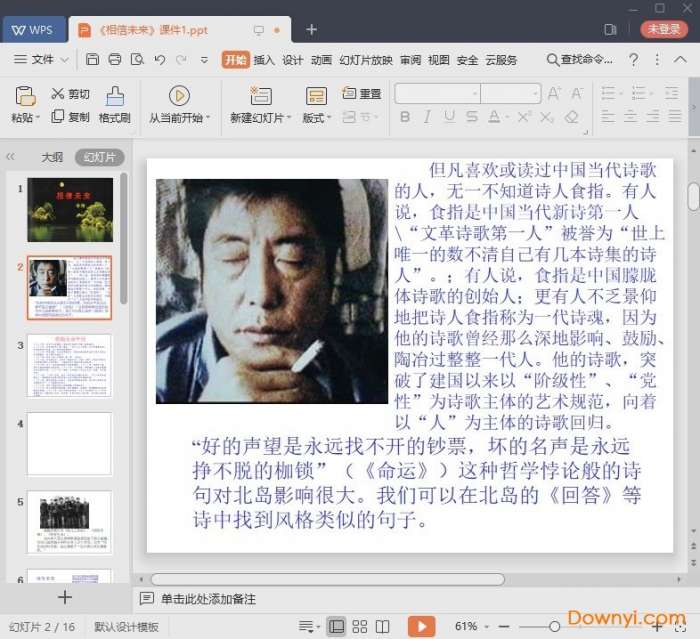Click the 复制 copy button
The image size is (700, 639).
[70, 117]
